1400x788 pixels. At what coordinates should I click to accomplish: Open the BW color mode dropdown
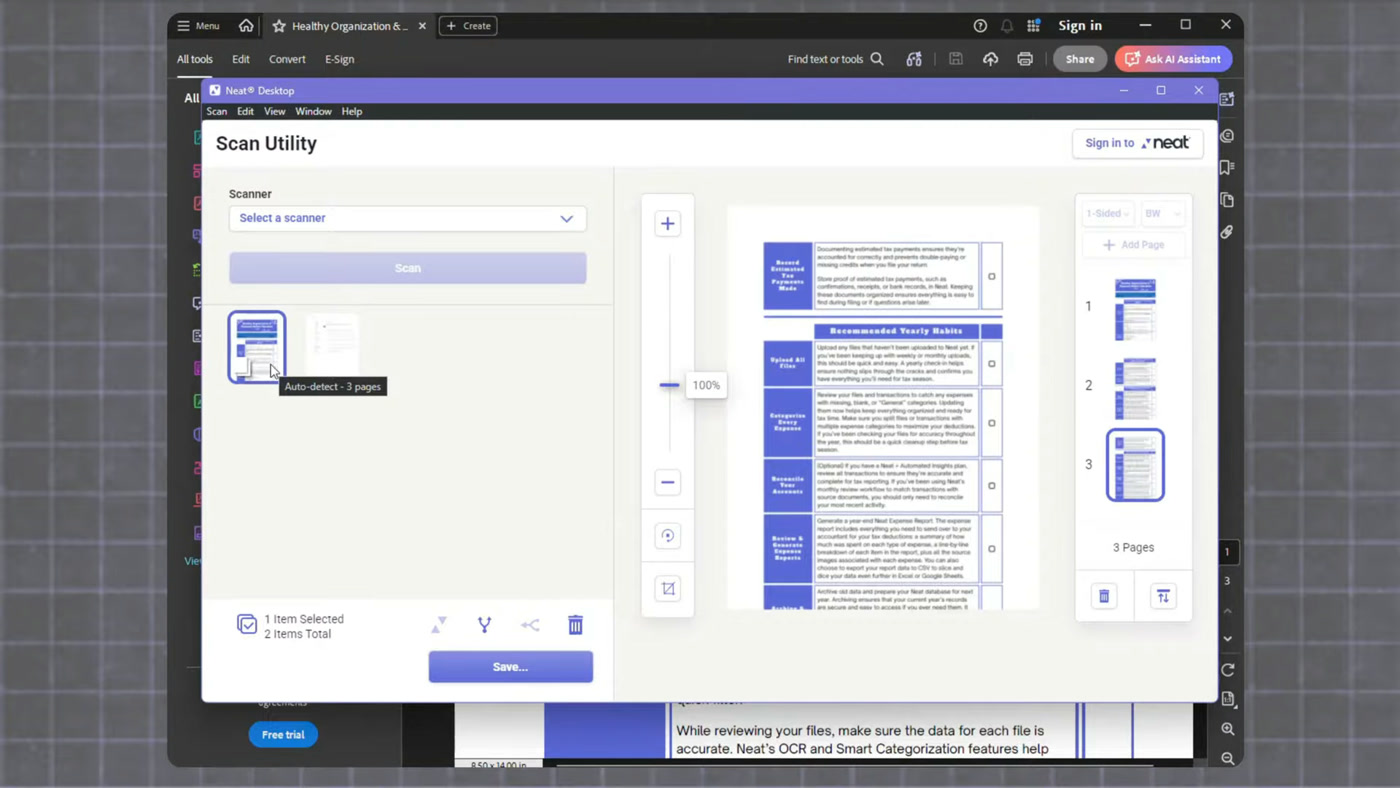[x=1162, y=213]
